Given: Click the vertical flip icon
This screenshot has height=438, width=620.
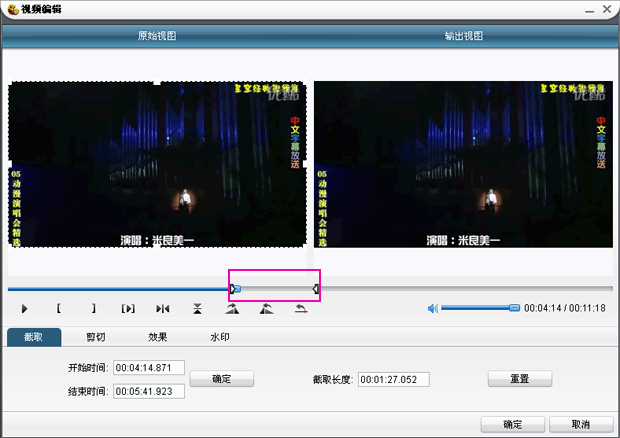Looking at the screenshot, I should coord(197,309).
